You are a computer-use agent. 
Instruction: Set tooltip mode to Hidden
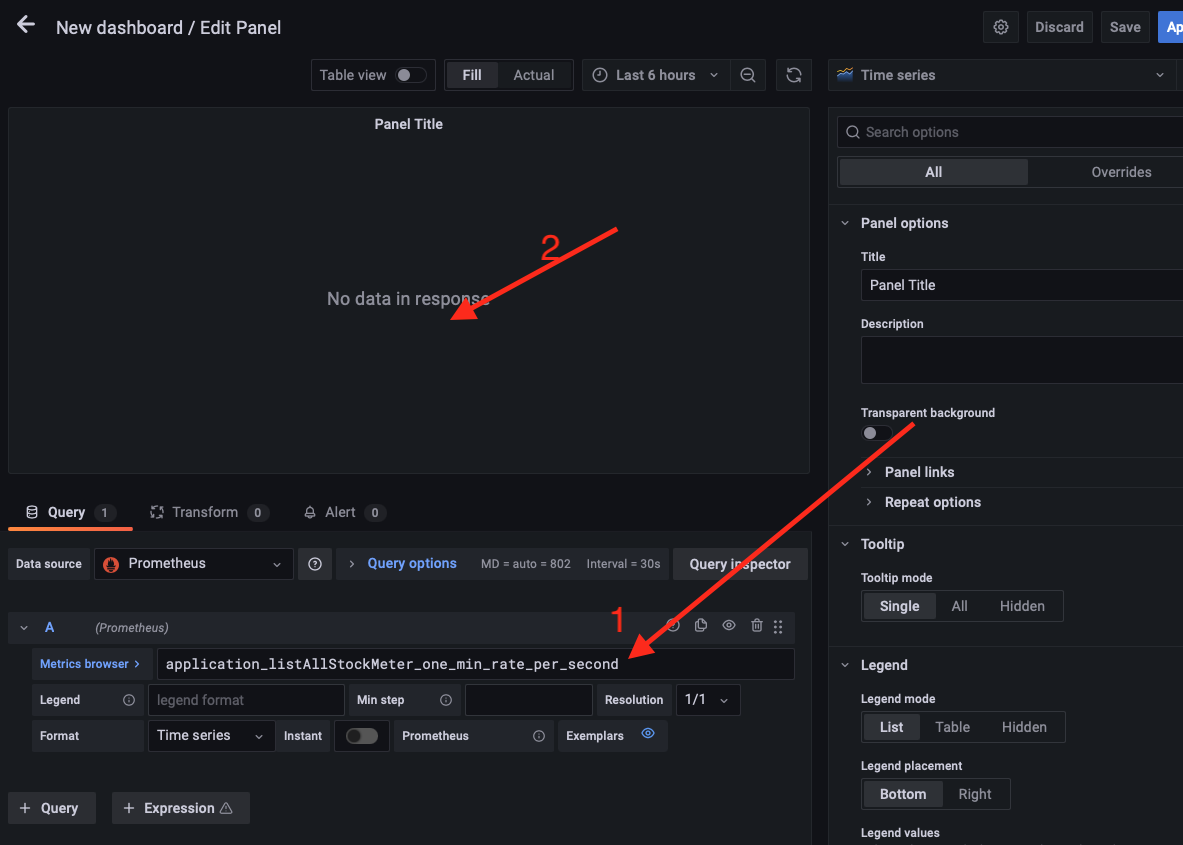pyautogui.click(x=1022, y=606)
